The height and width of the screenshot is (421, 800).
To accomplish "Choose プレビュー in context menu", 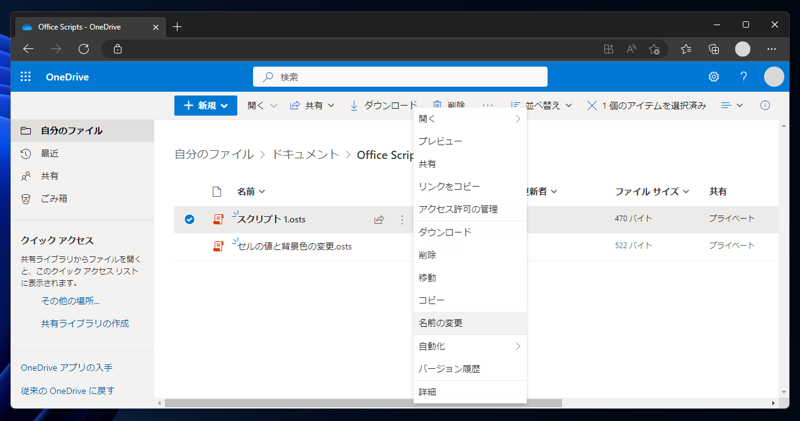I will tap(470, 141).
